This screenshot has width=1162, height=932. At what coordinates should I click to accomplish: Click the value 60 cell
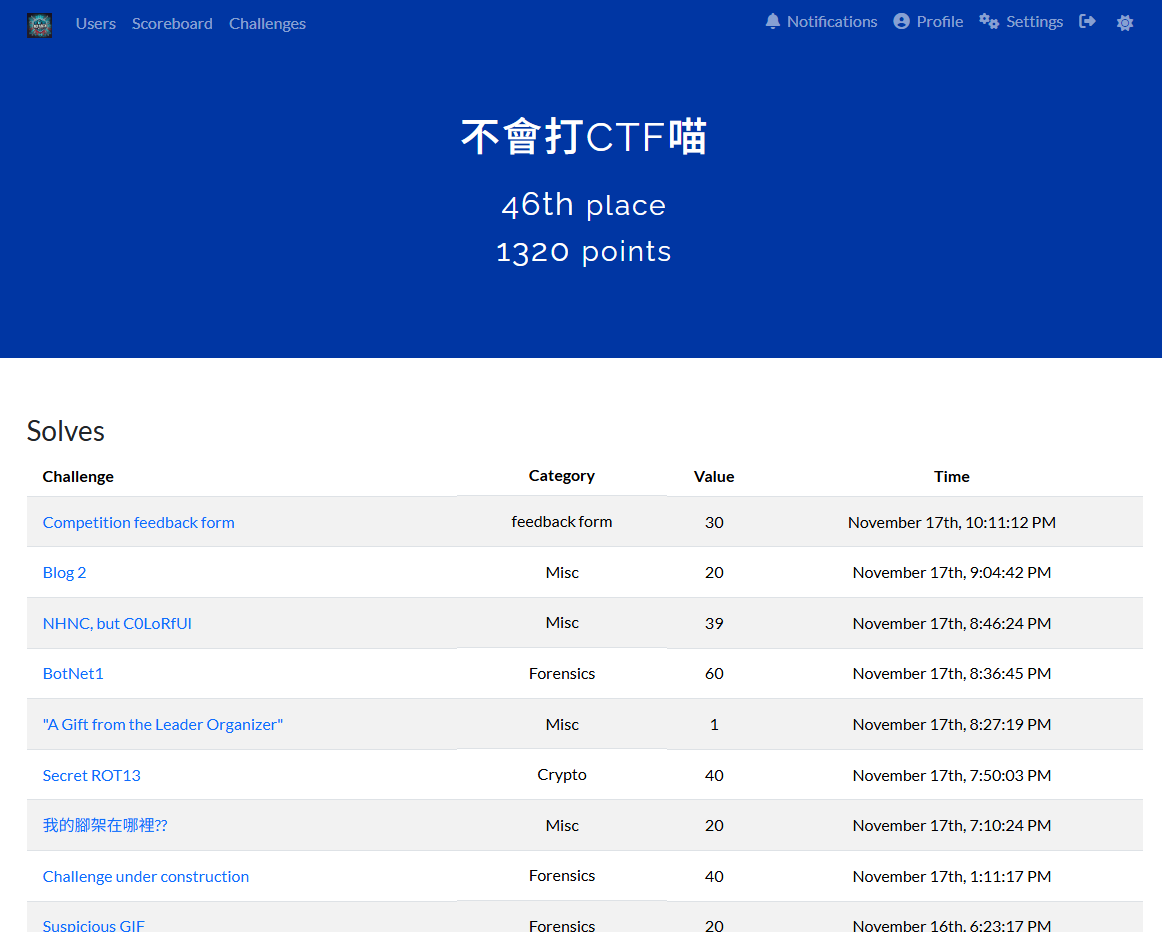coord(714,673)
